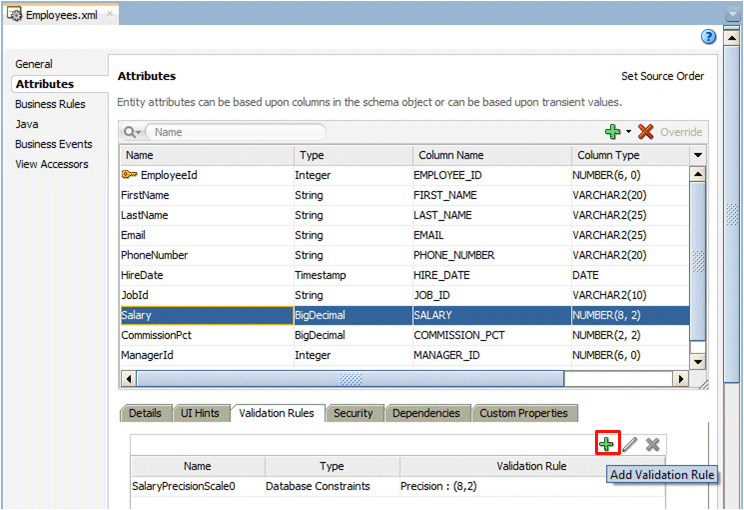744x510 pixels.
Task: Switch to the Custom Properties tab
Action: tap(523, 413)
